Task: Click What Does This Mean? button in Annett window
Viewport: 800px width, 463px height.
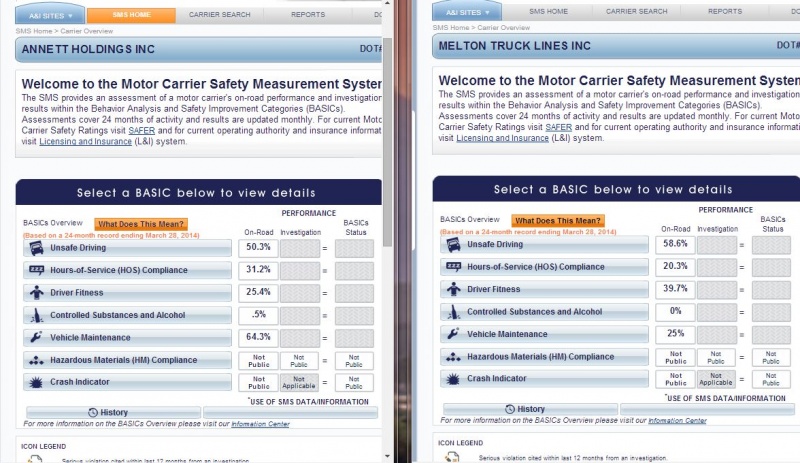Action: coord(141,224)
